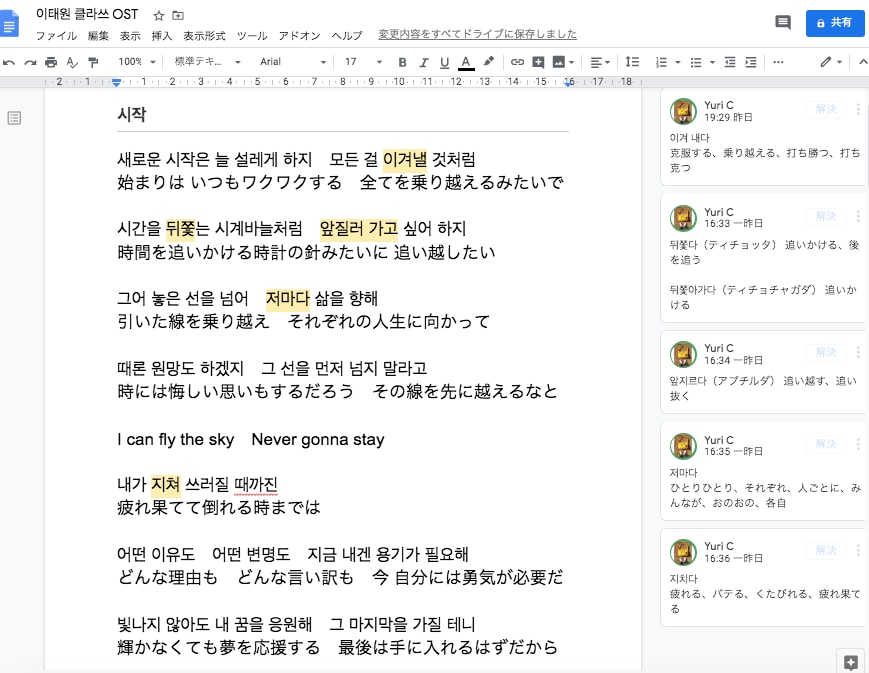Open the 表示形式 menu
Screen dimensions: 869x673
point(205,36)
